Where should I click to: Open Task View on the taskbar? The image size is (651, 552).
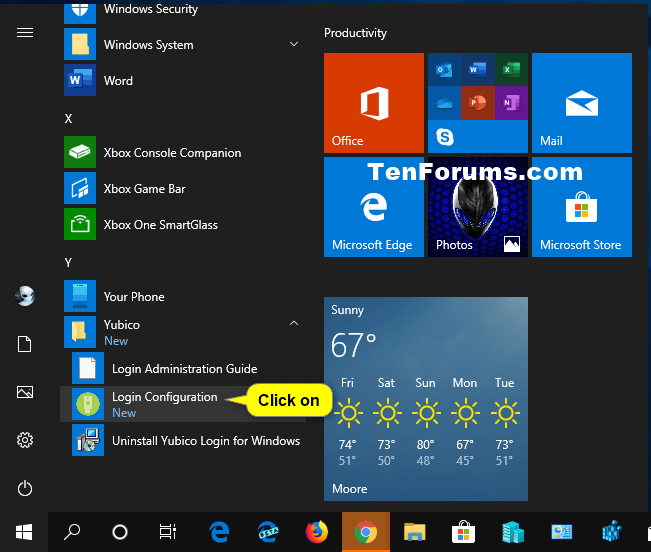pos(168,532)
